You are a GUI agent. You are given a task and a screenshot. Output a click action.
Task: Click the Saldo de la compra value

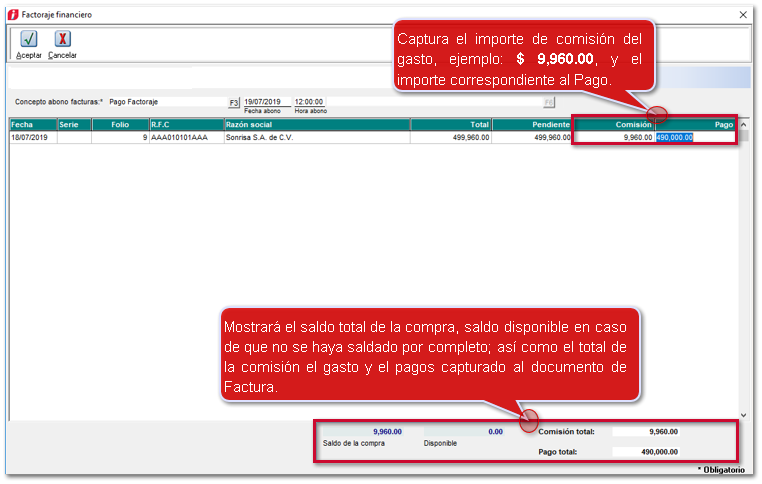click(x=360, y=432)
